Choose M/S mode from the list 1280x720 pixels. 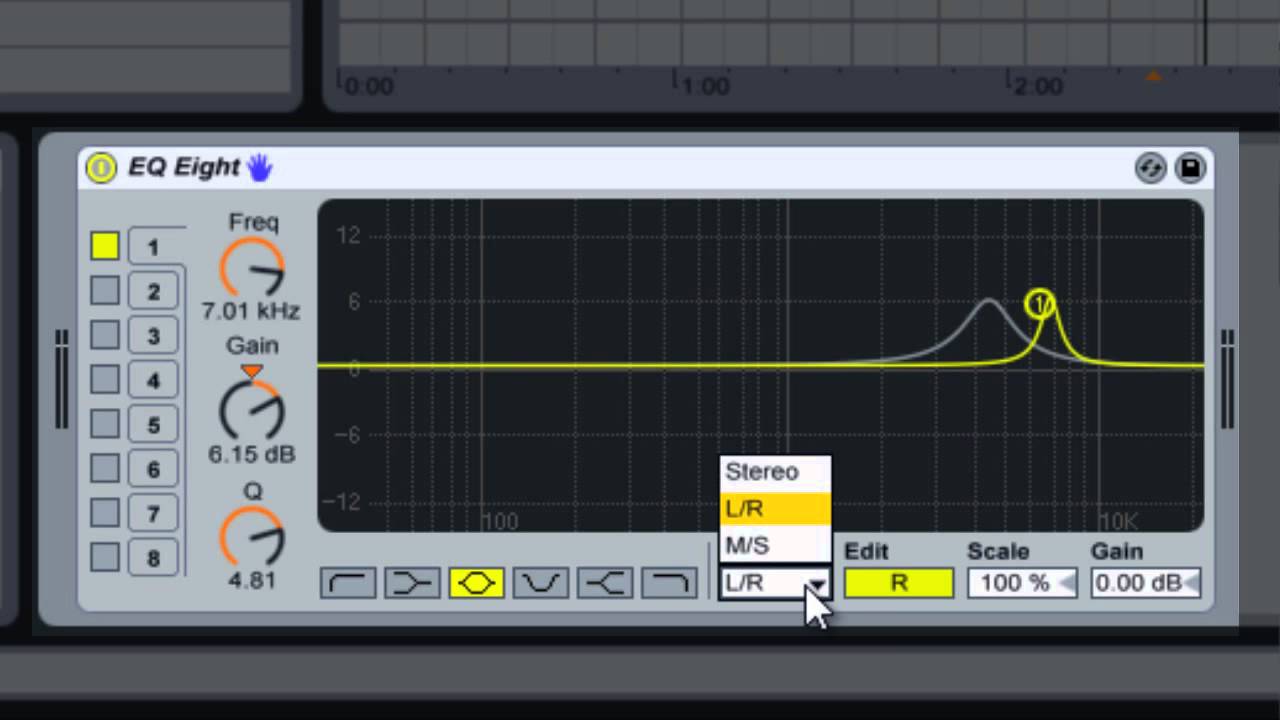775,546
